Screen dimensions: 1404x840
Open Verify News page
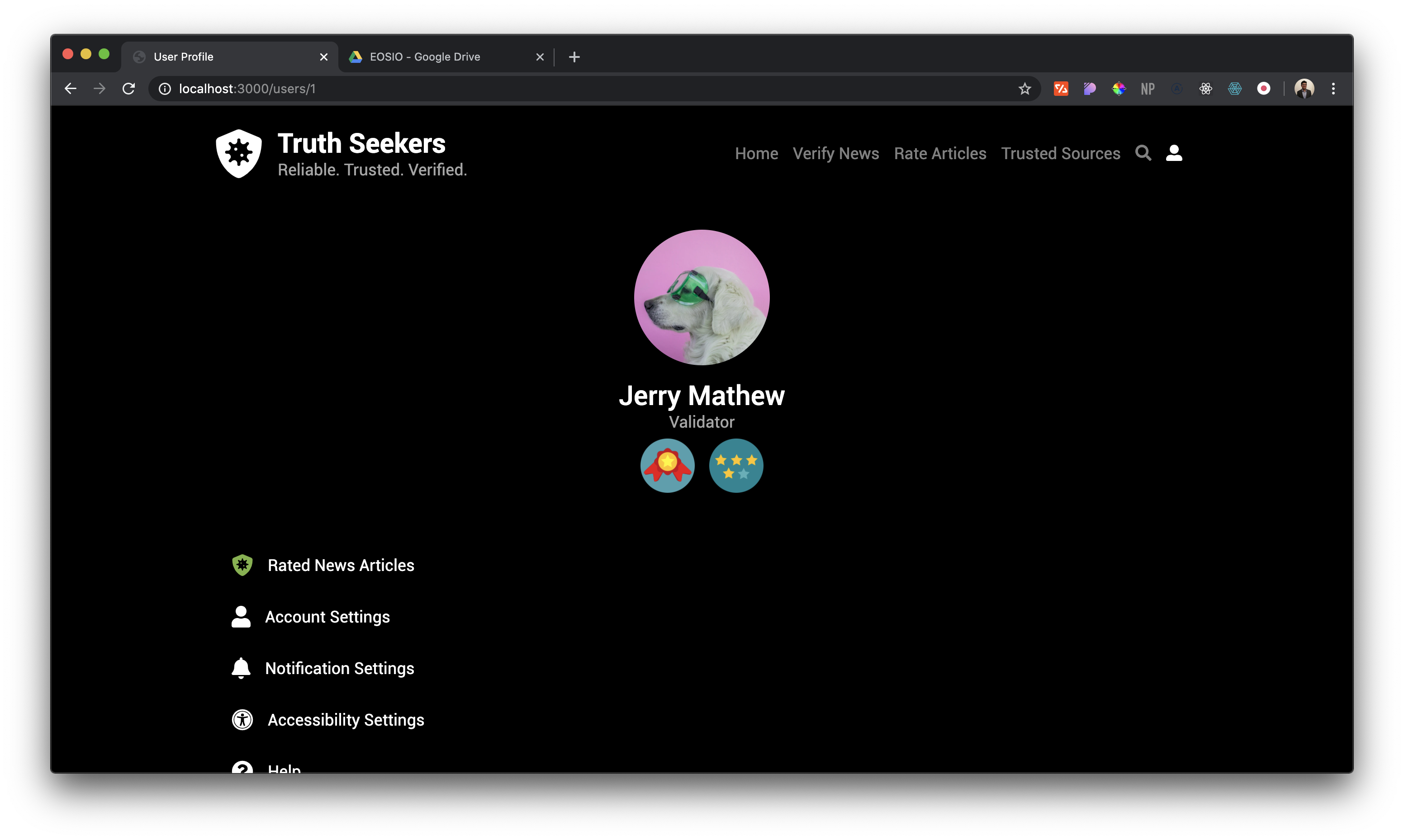(835, 153)
